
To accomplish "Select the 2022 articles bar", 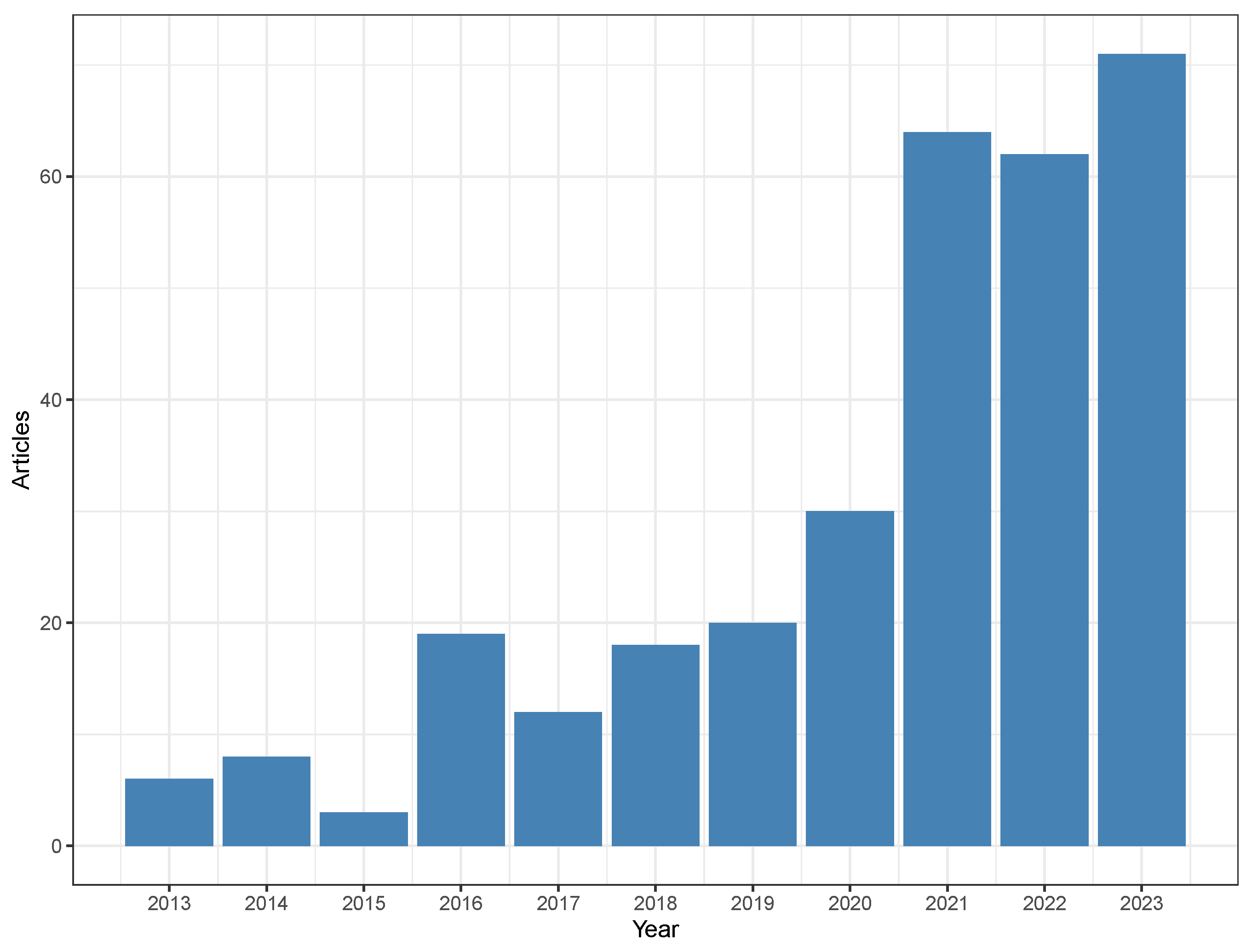I will [x=1044, y=500].
